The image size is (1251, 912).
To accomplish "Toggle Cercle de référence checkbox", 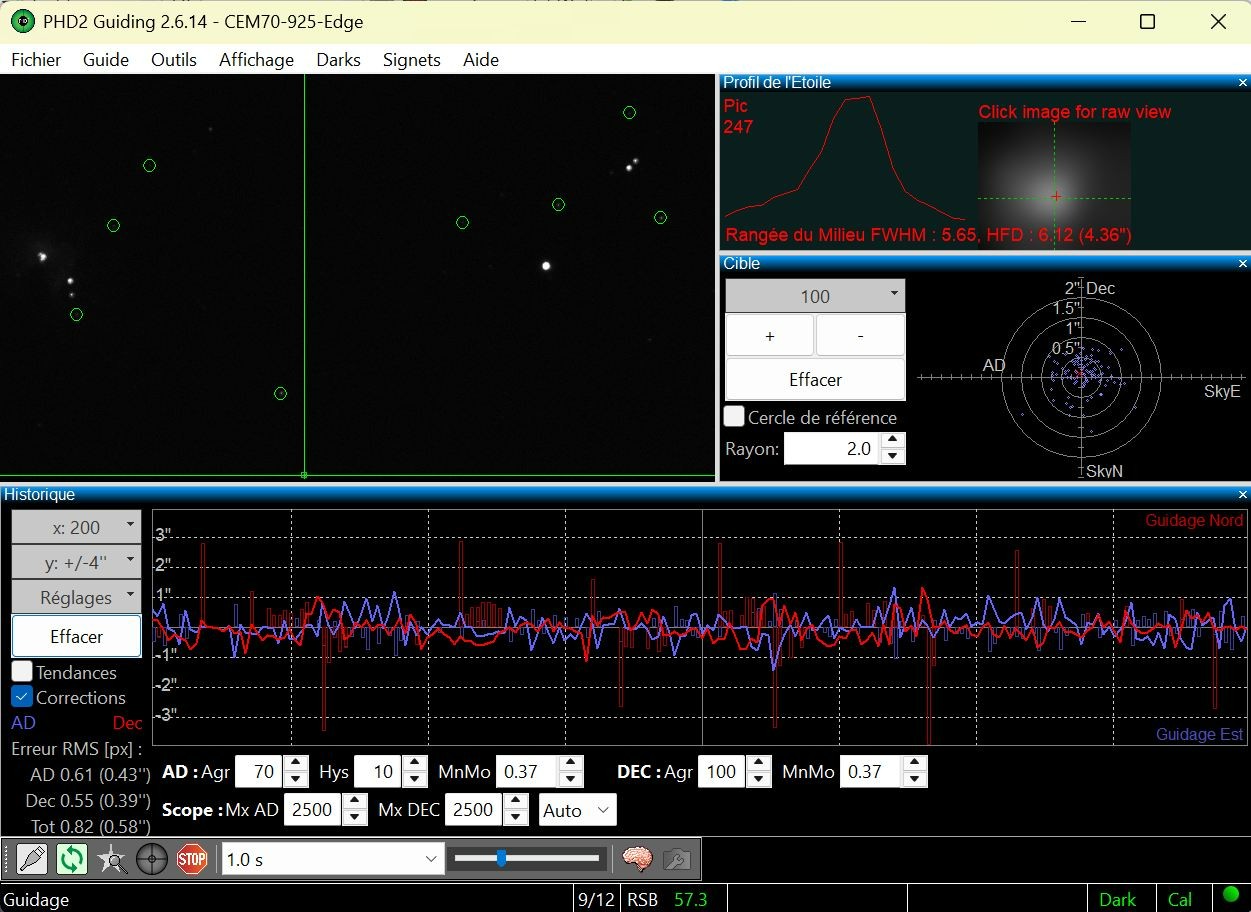I will pos(734,417).
